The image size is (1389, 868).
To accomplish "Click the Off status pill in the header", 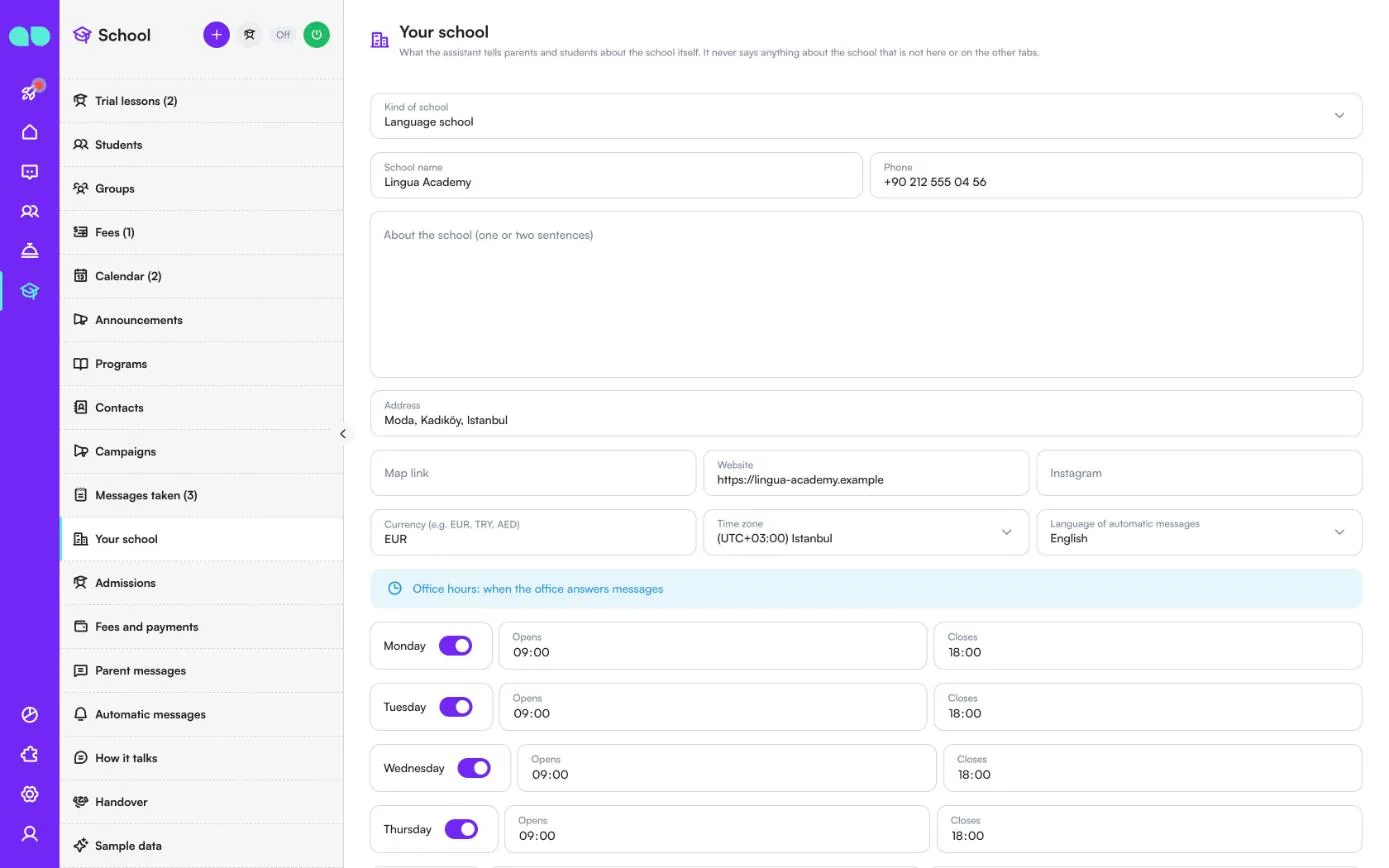I will click(x=283, y=35).
